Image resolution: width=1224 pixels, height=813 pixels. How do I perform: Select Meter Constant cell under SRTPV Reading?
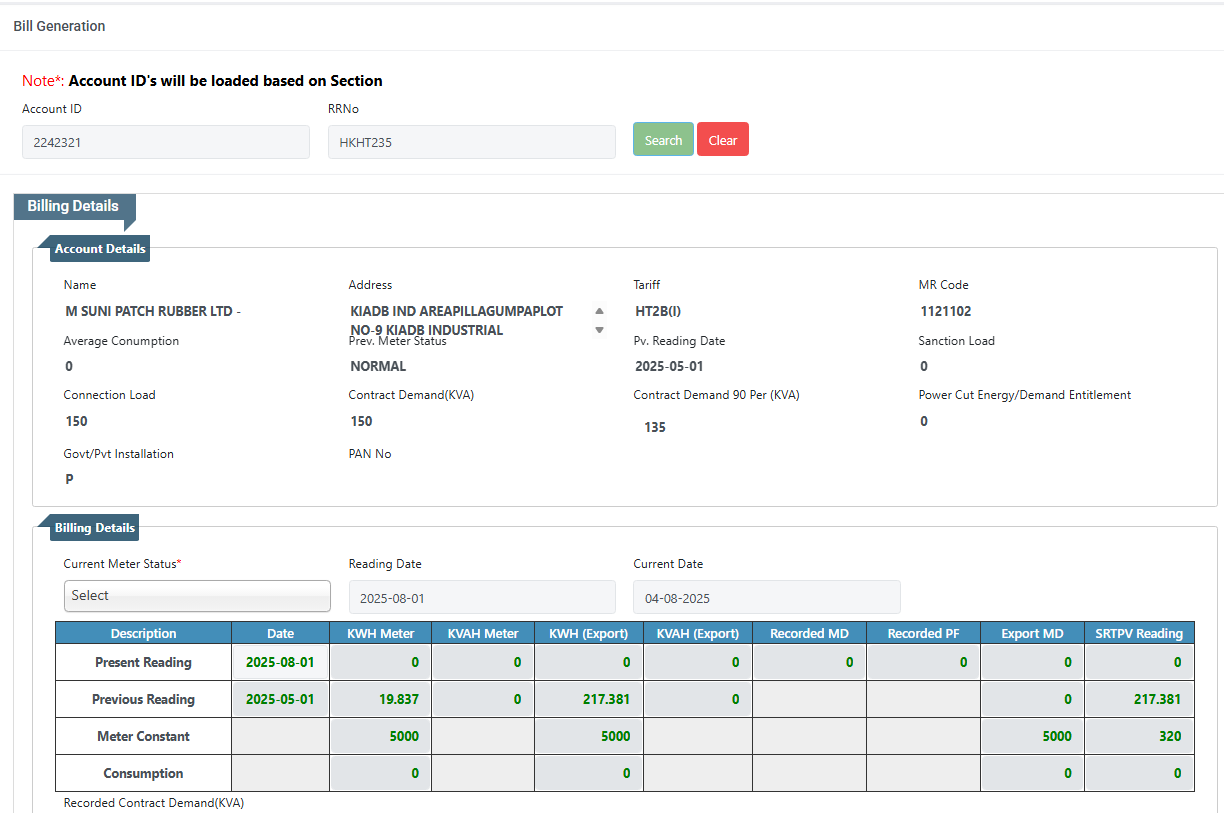tap(1139, 736)
